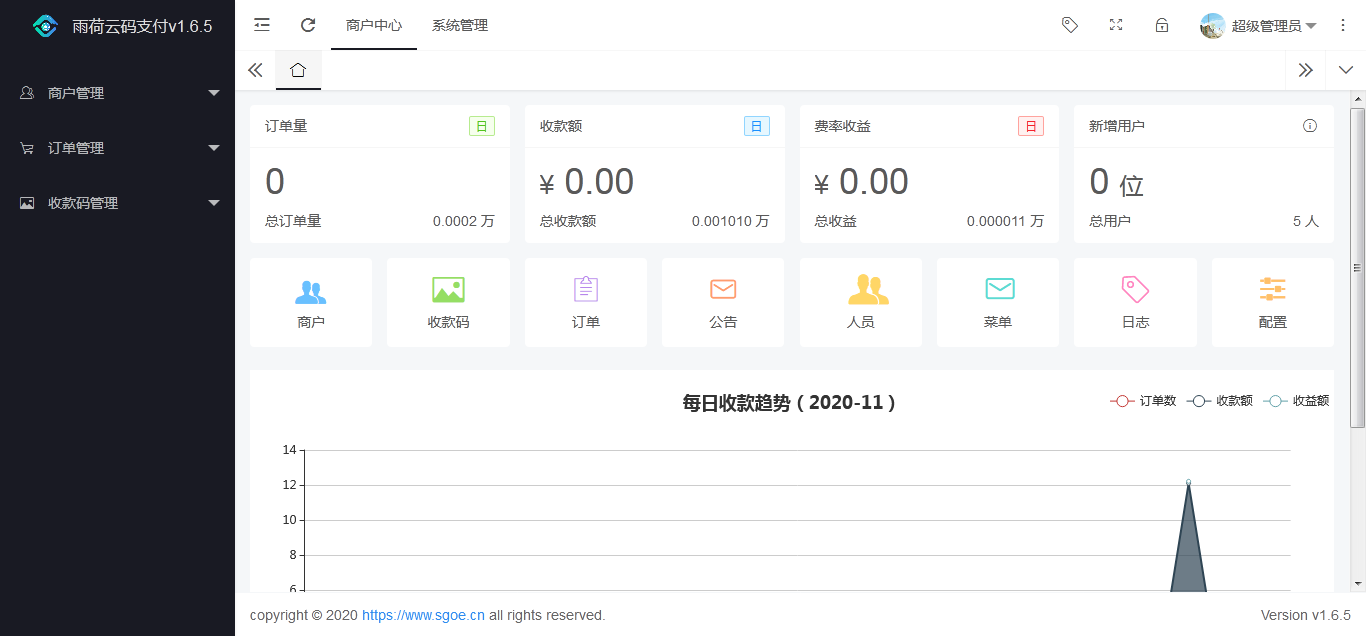
Task: Click the lock screen icon in the header
Action: (1161, 25)
